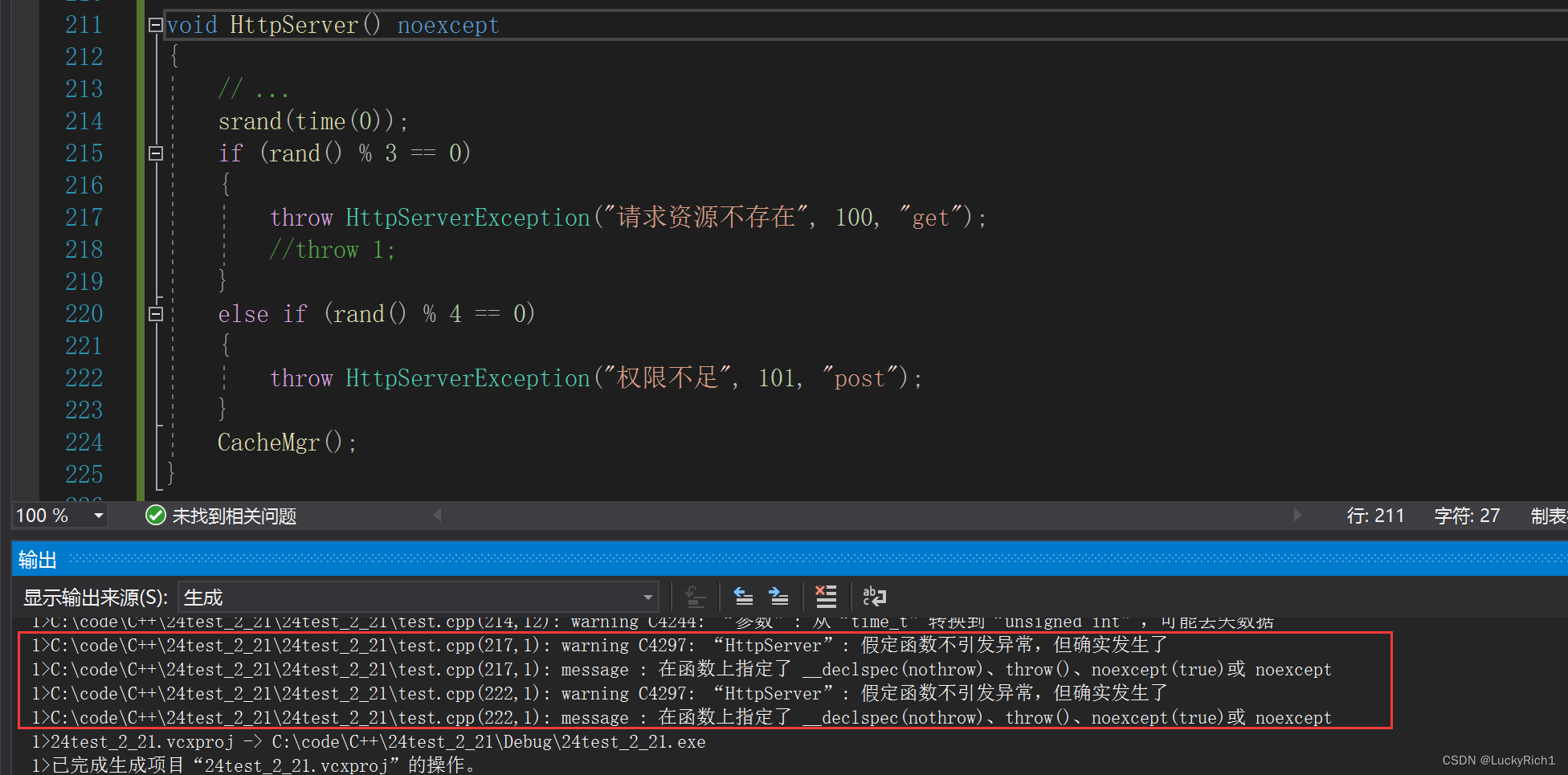Click the "权限不足" string literal

[668, 377]
